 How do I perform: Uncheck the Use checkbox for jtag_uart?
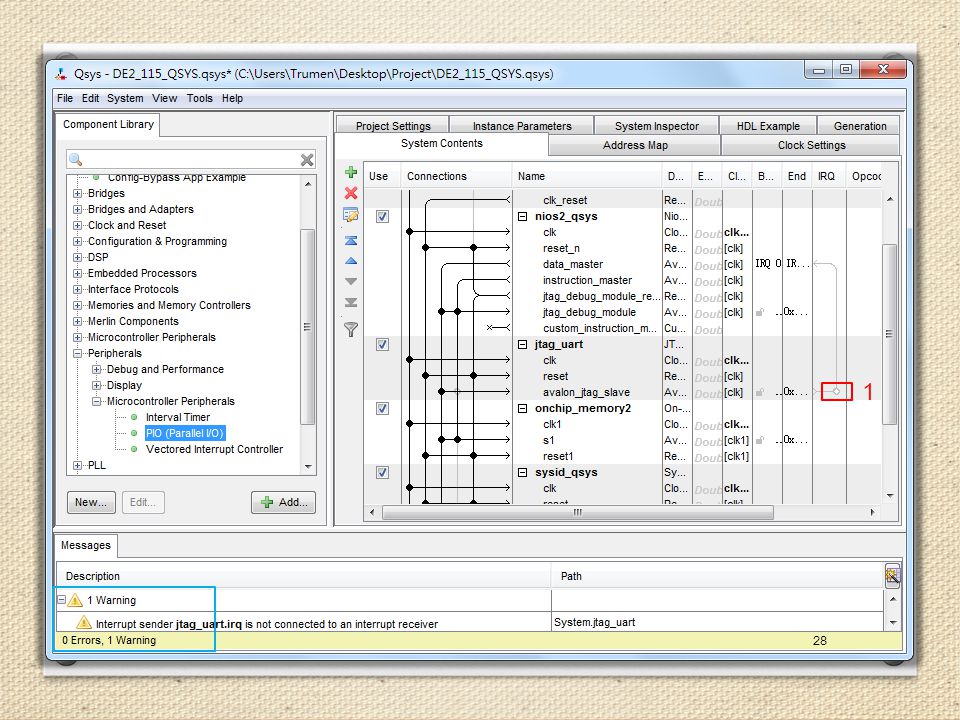coord(382,344)
